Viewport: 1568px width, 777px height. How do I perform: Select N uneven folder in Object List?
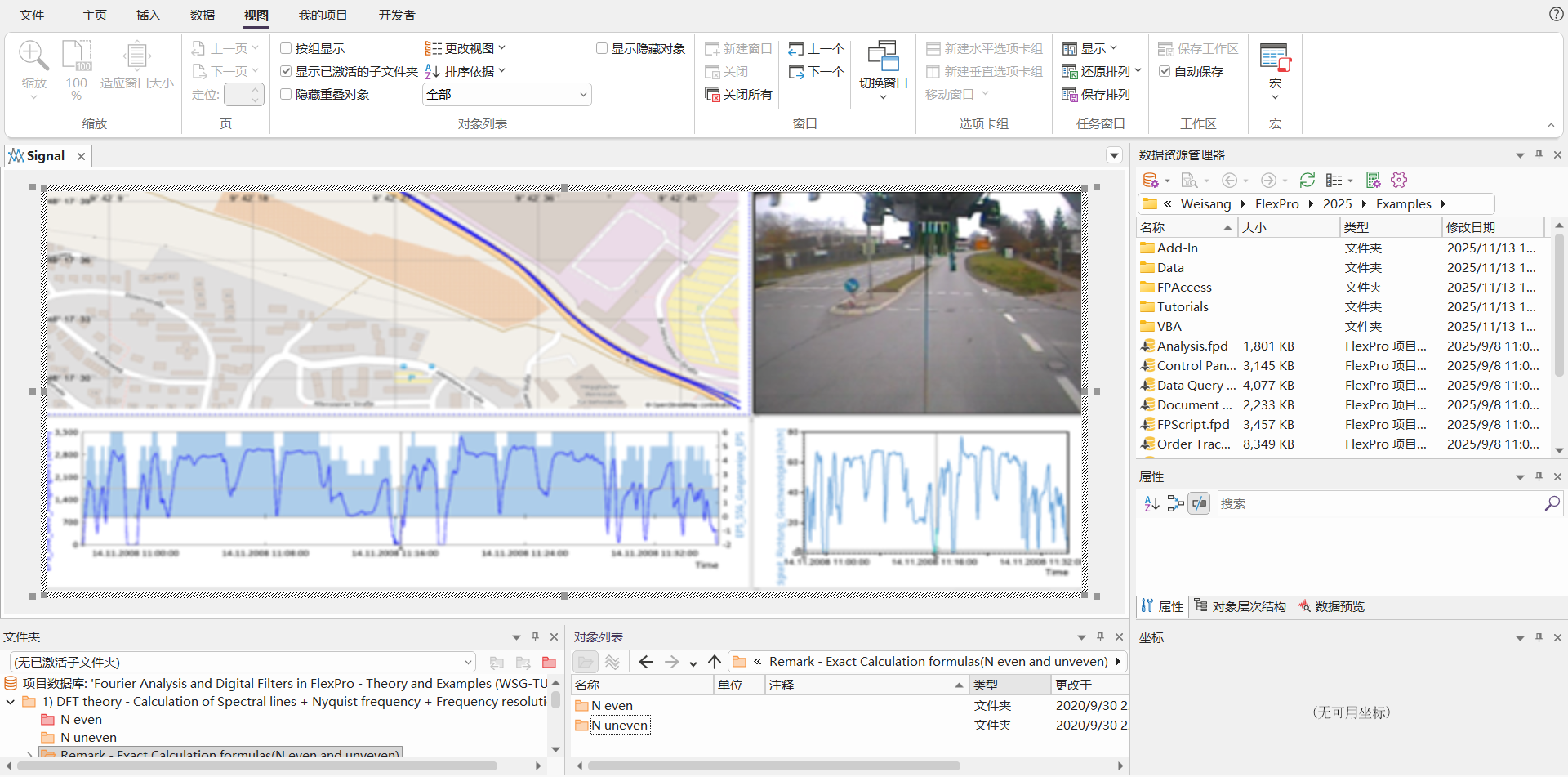619,726
